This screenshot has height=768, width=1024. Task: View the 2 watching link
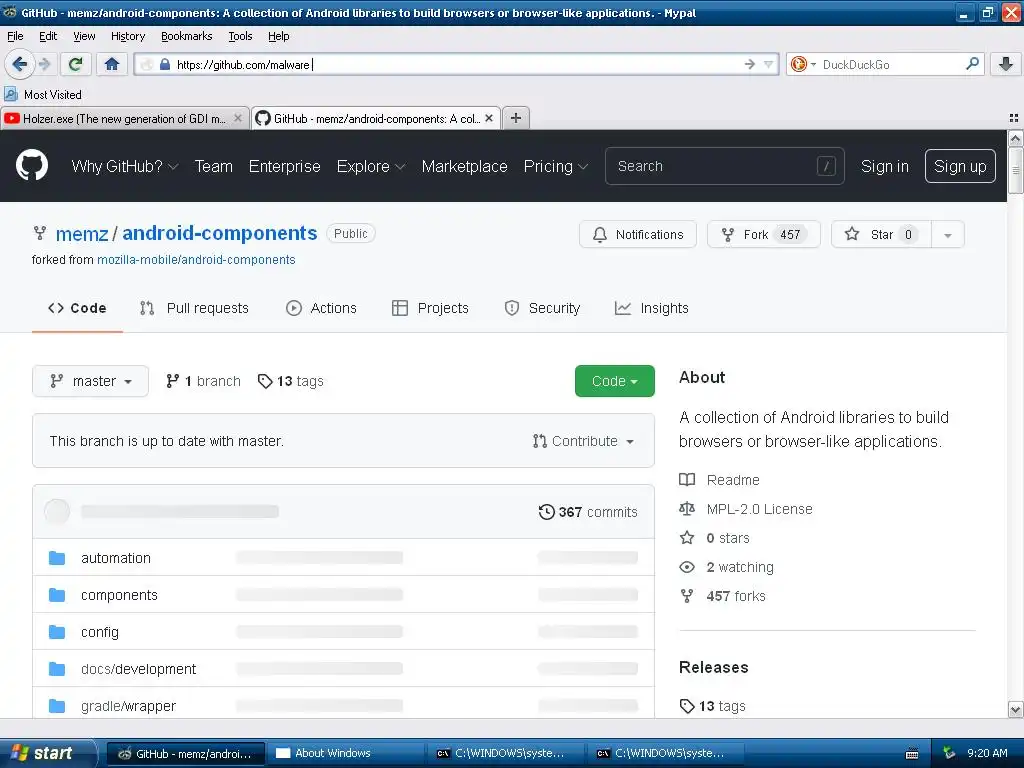point(726,567)
